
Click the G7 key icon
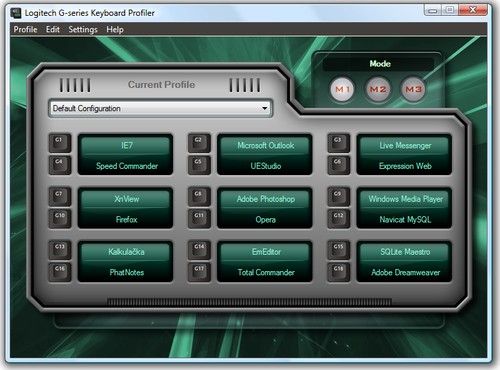point(60,196)
